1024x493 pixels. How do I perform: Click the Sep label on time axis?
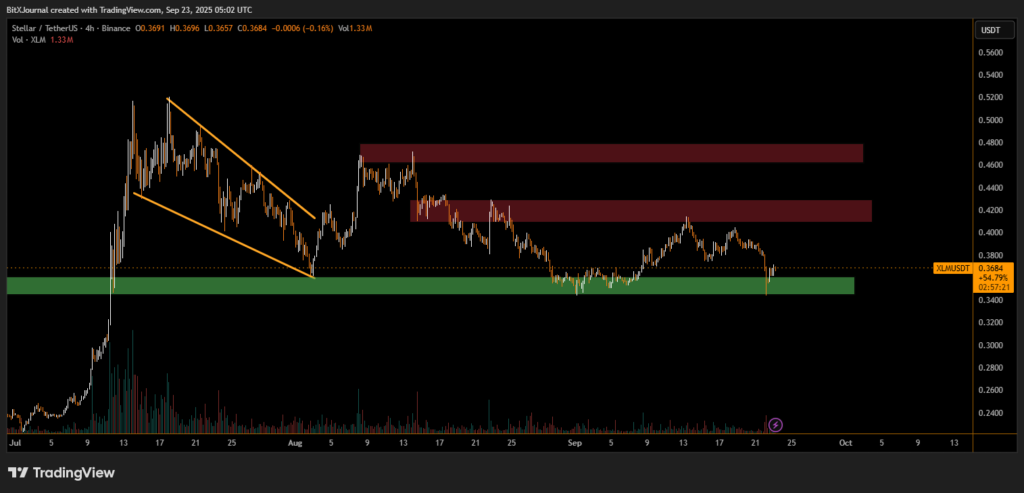(x=574, y=441)
